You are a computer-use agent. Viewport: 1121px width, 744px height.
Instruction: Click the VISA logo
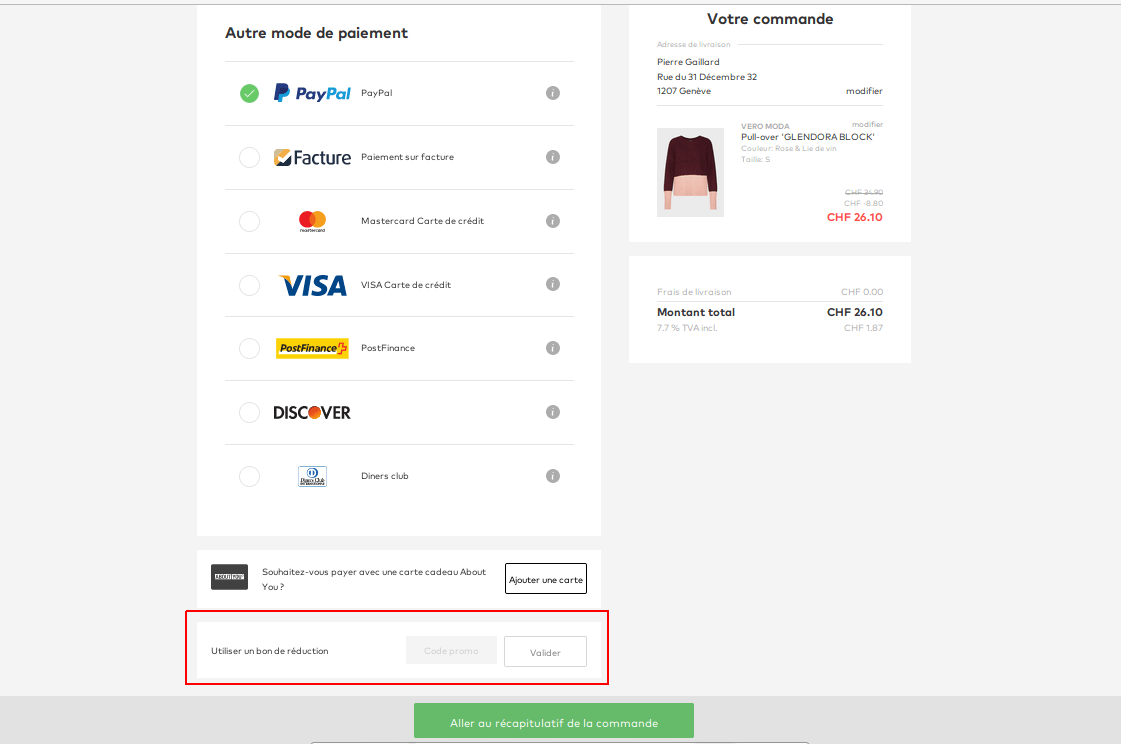[312, 284]
